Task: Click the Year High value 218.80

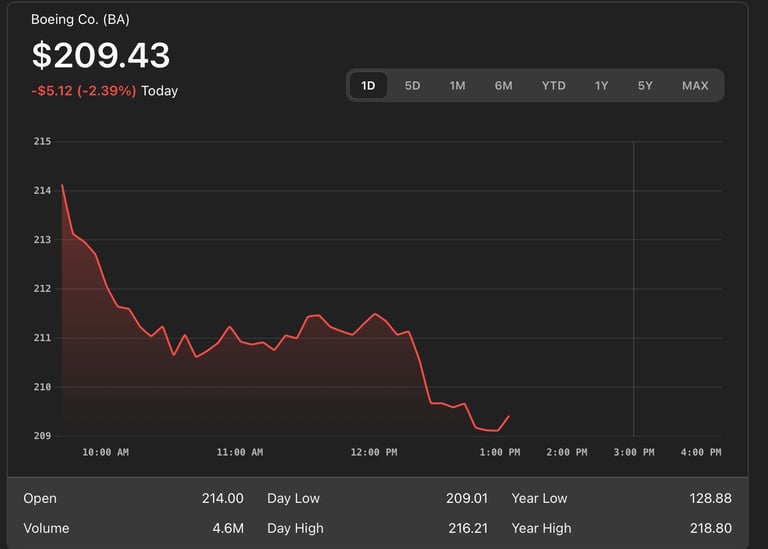Action: click(x=711, y=528)
